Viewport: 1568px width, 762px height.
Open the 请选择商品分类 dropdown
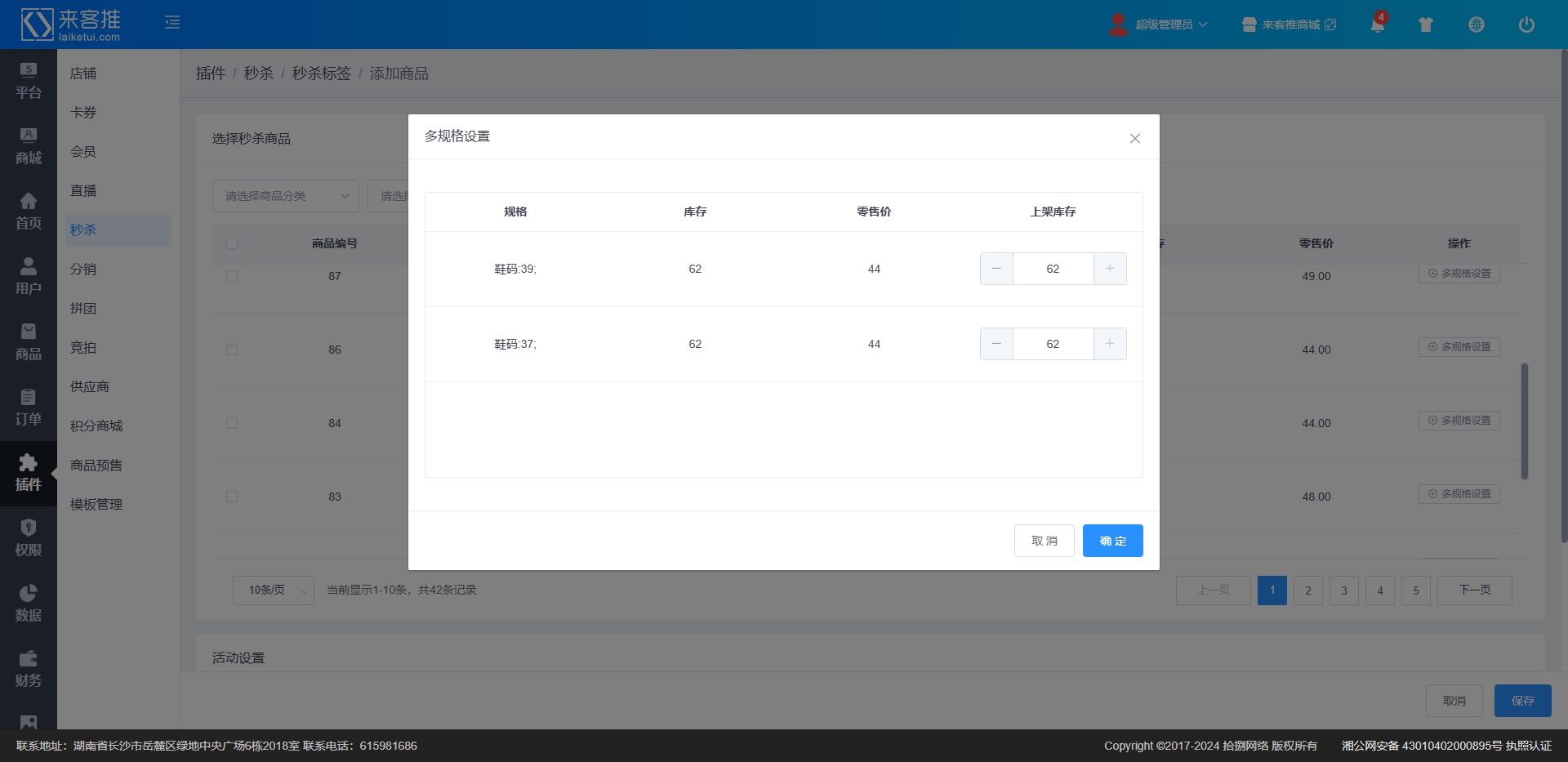[285, 196]
